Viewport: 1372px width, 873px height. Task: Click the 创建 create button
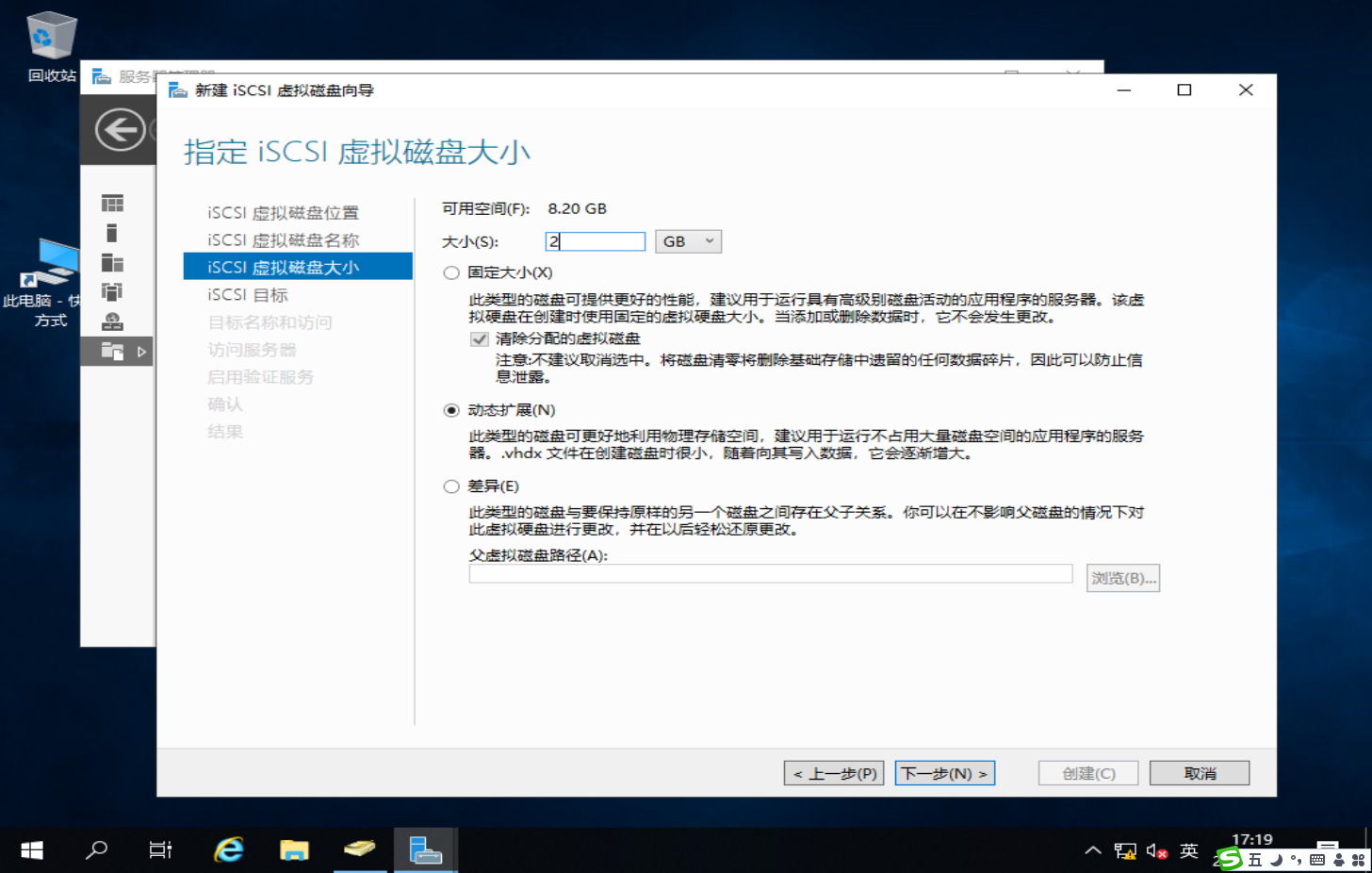point(1088,774)
